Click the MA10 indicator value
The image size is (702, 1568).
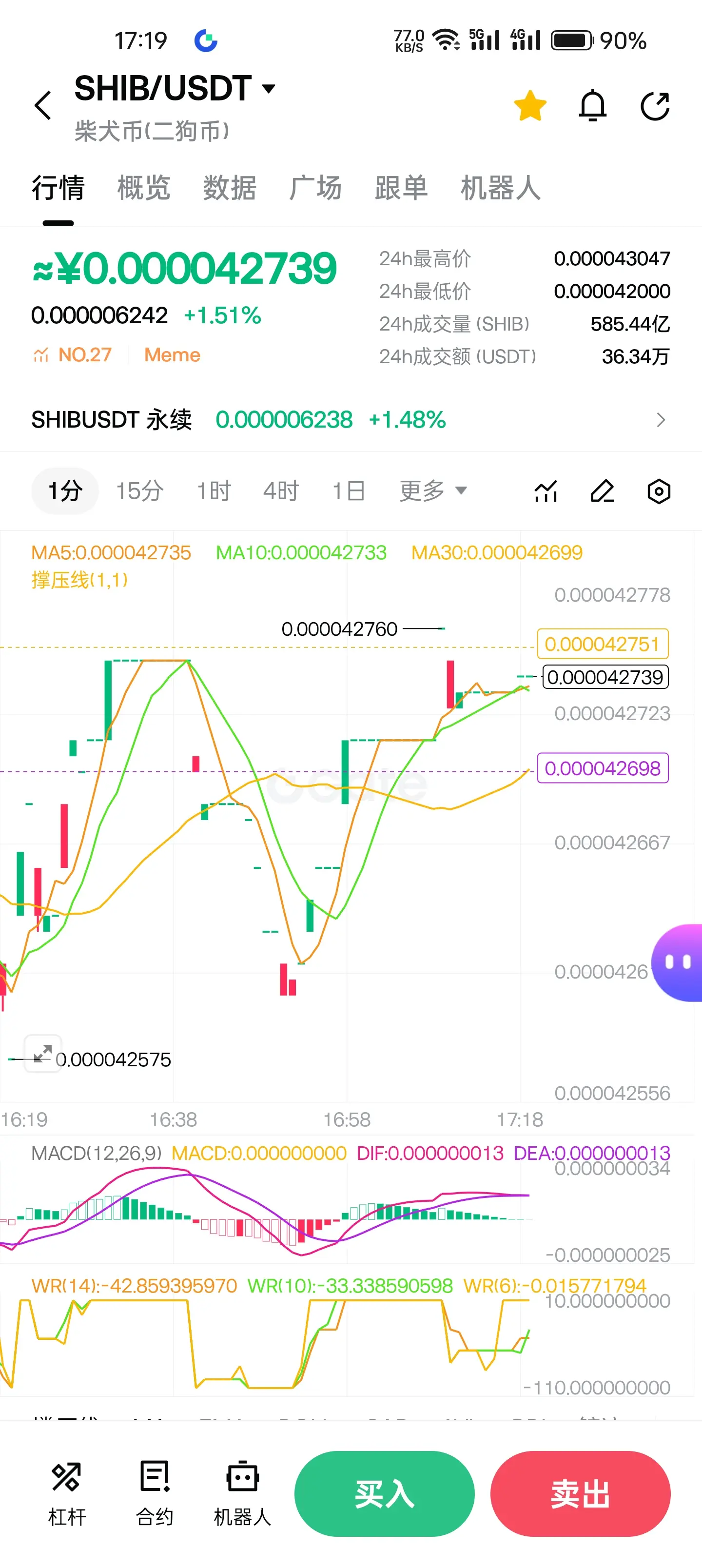[301, 553]
